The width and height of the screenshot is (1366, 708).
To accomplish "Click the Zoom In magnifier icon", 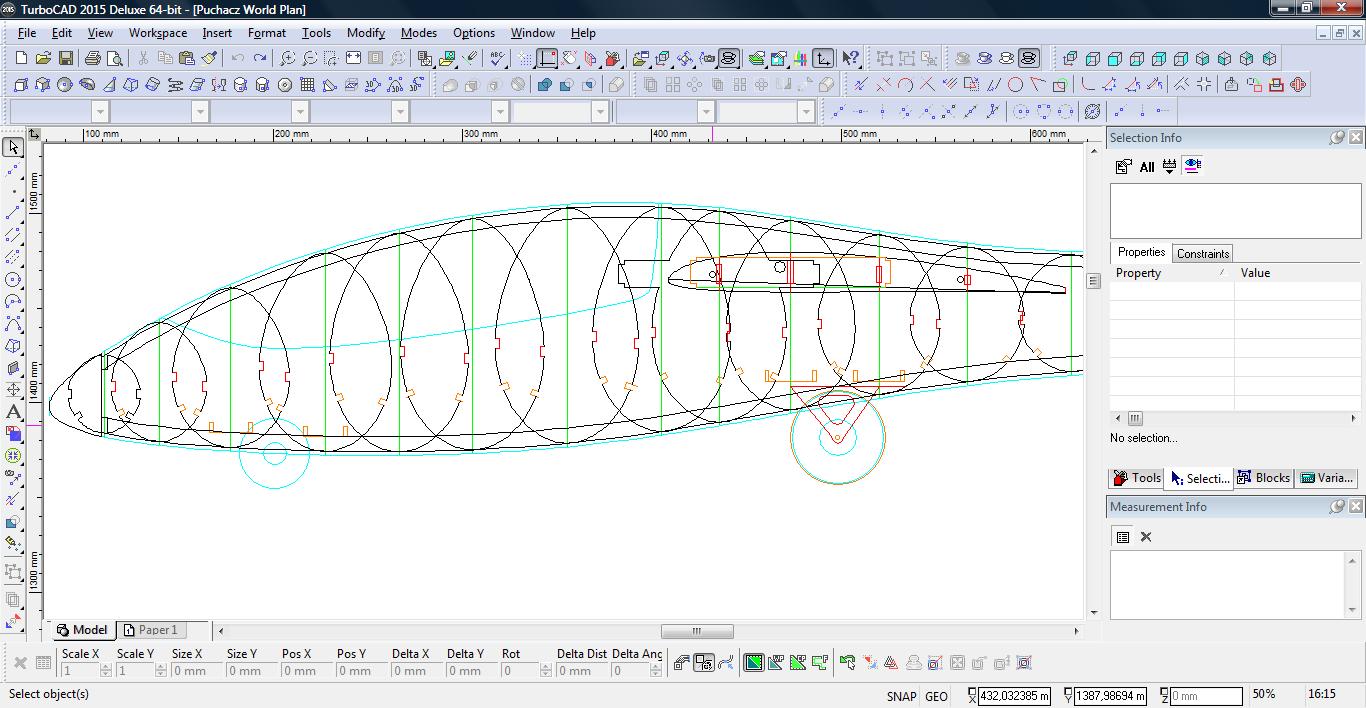I will (x=287, y=59).
